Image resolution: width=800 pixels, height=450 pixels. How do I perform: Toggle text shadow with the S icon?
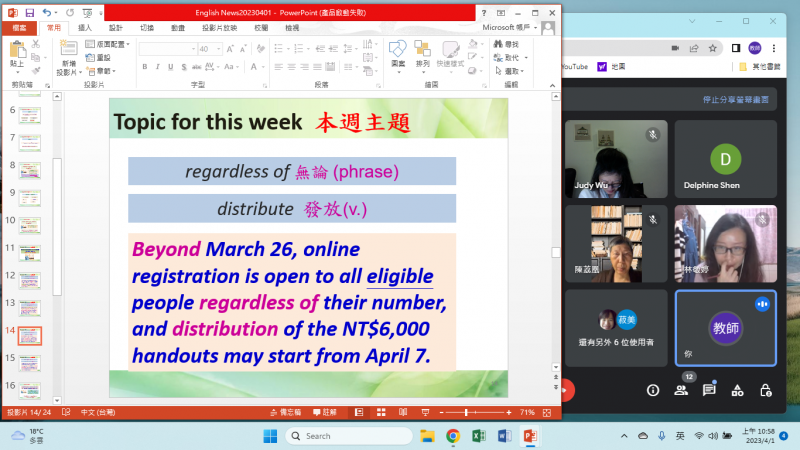[184, 67]
